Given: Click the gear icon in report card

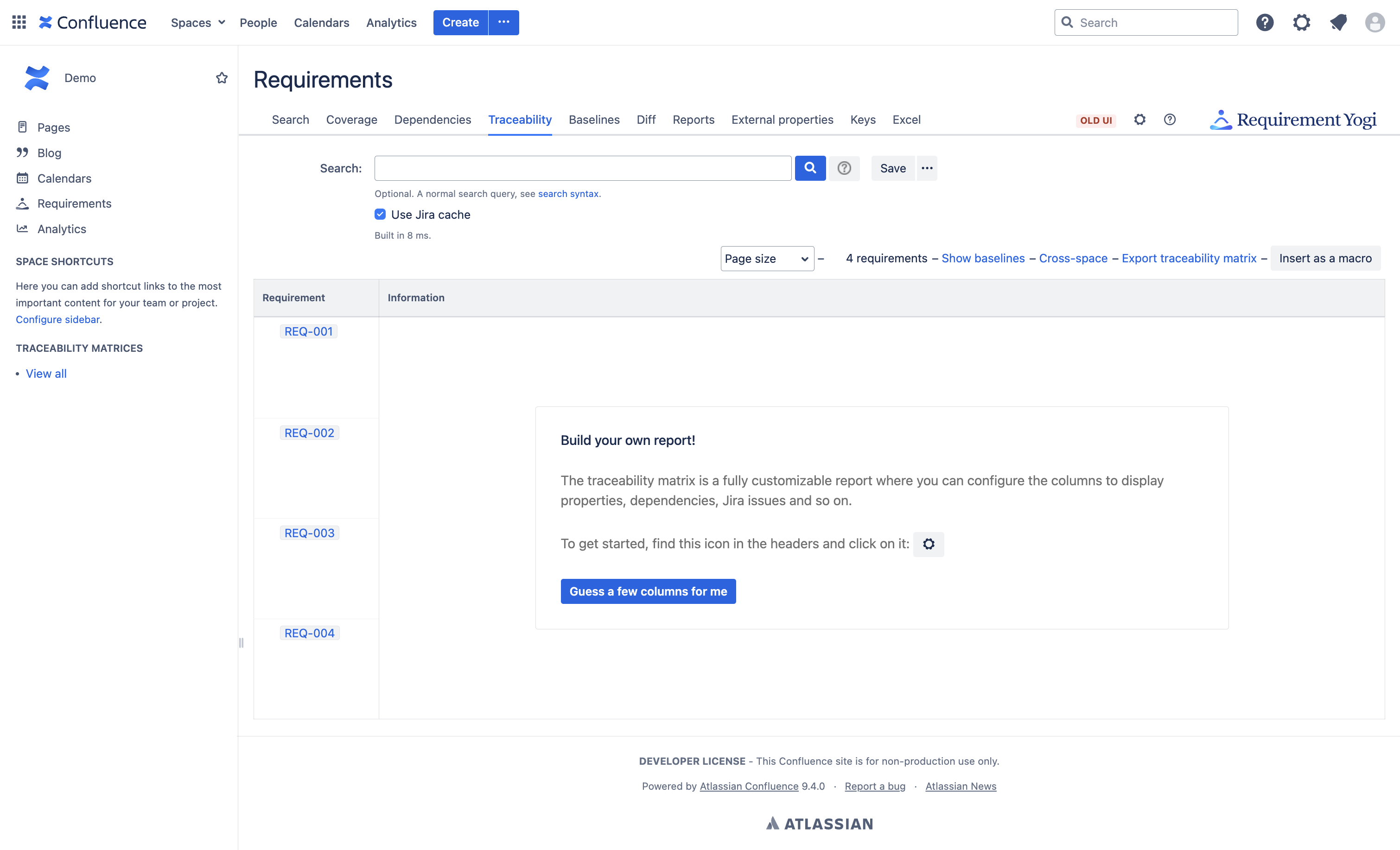Looking at the screenshot, I should (929, 544).
